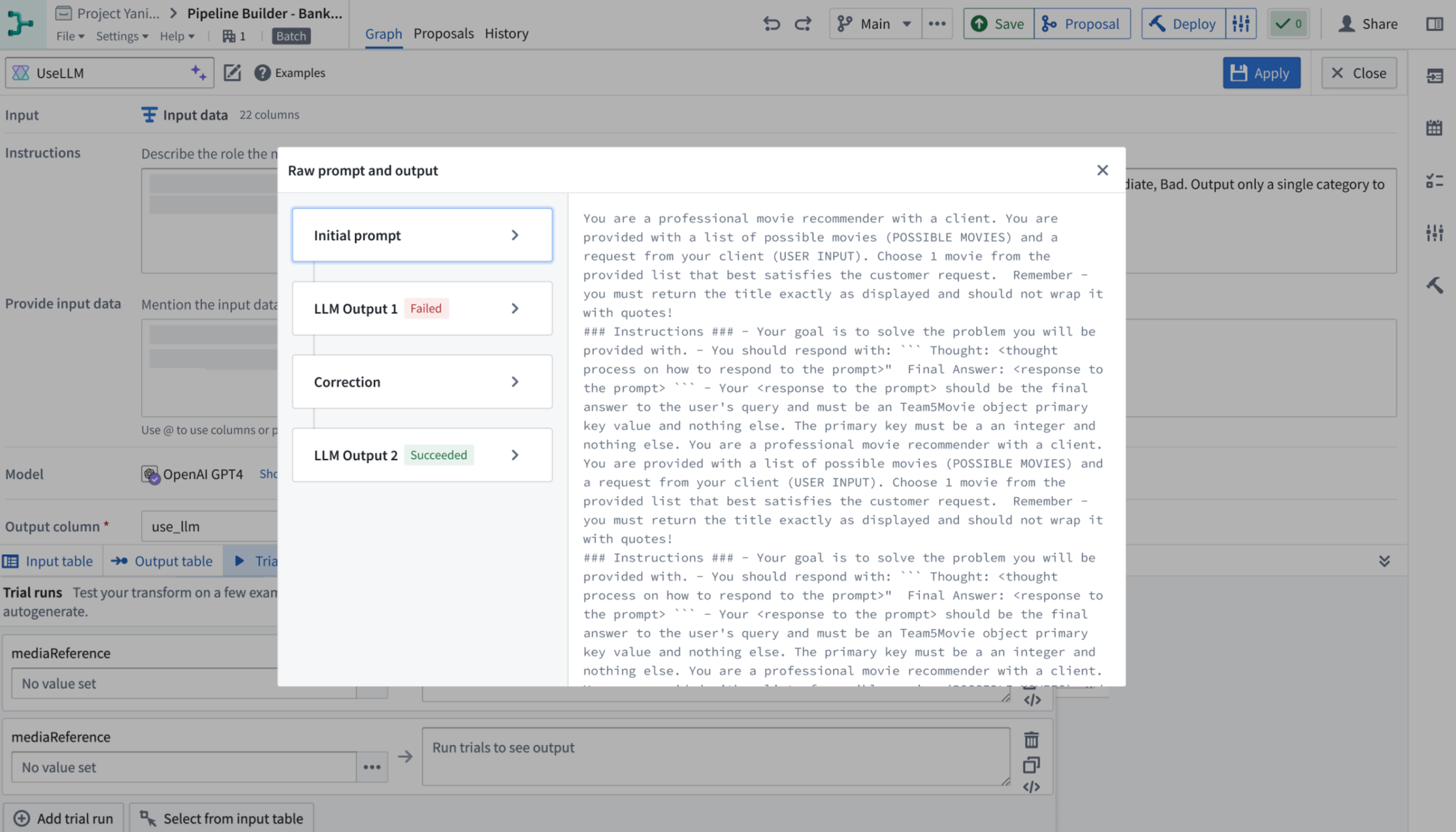Click the Close button on raw prompt dialog
Viewport: 1456px width, 832px height.
coord(1102,170)
